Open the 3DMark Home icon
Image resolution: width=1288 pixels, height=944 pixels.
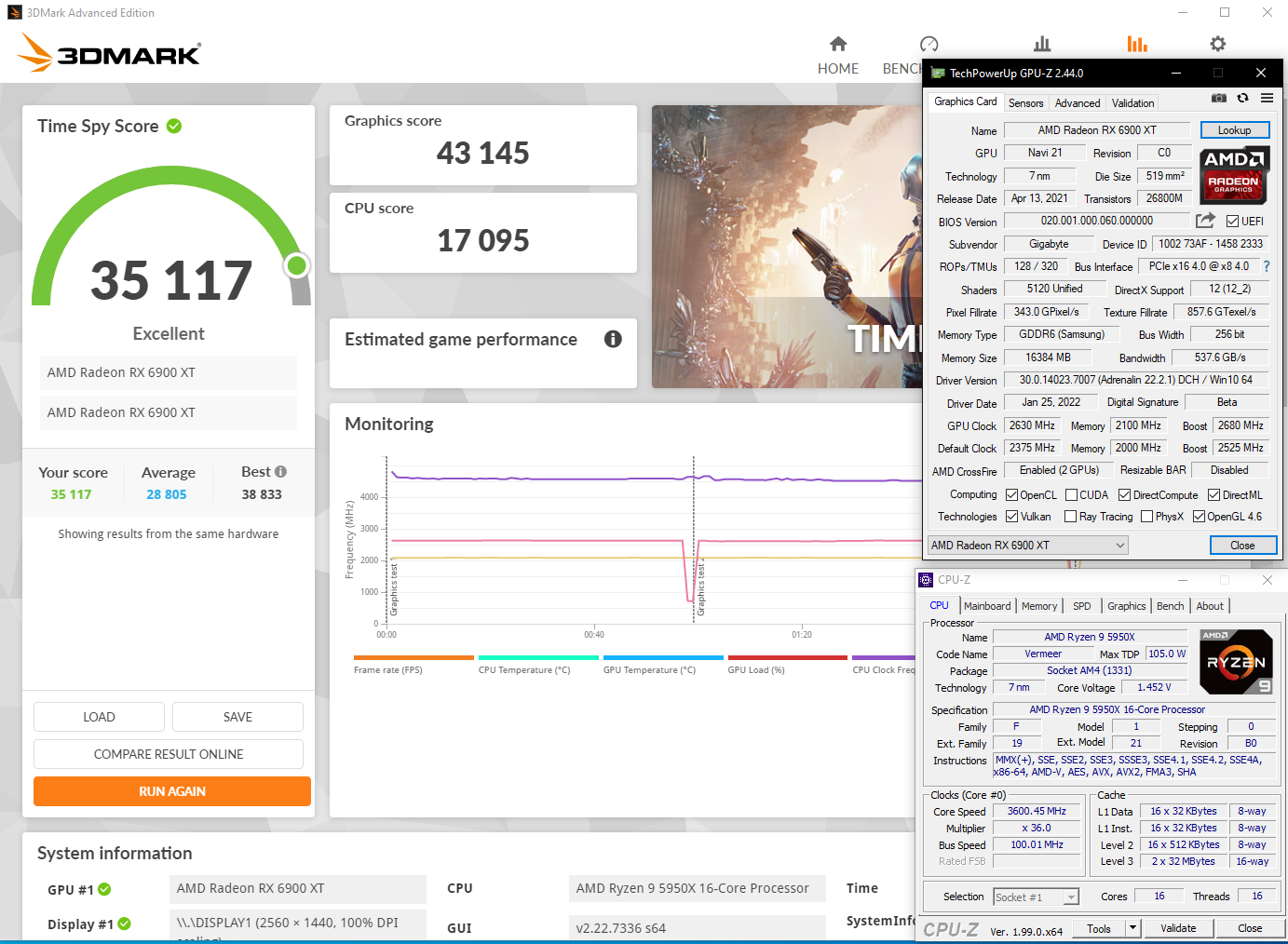point(837,44)
